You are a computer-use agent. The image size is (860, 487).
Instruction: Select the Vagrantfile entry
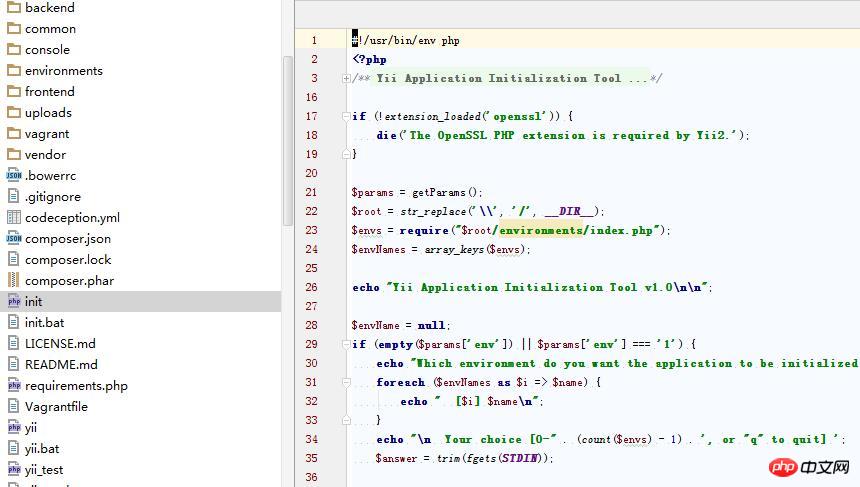tap(56, 406)
